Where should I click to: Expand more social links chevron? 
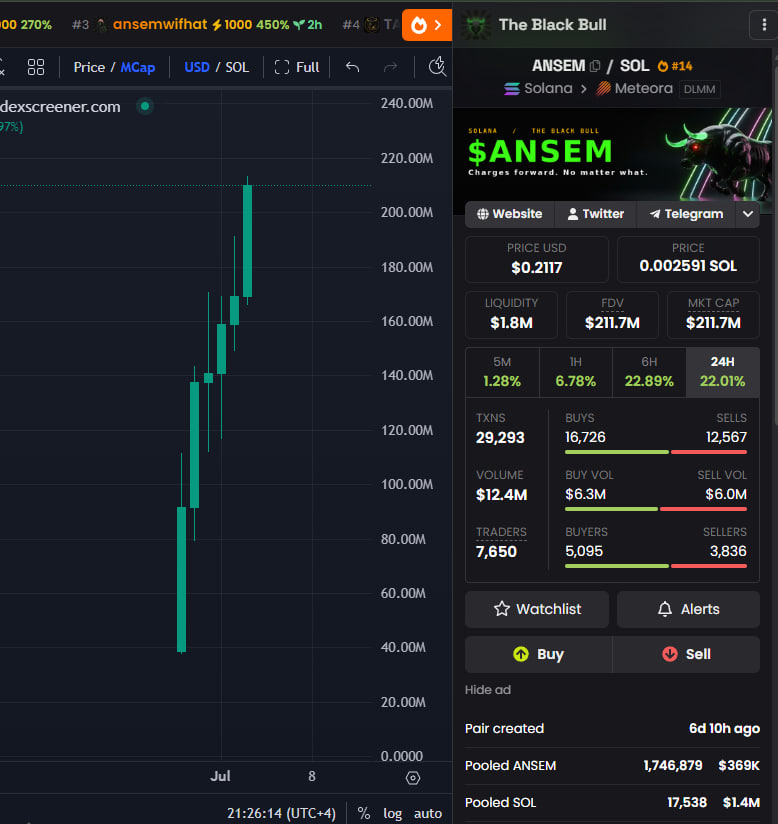[748, 214]
